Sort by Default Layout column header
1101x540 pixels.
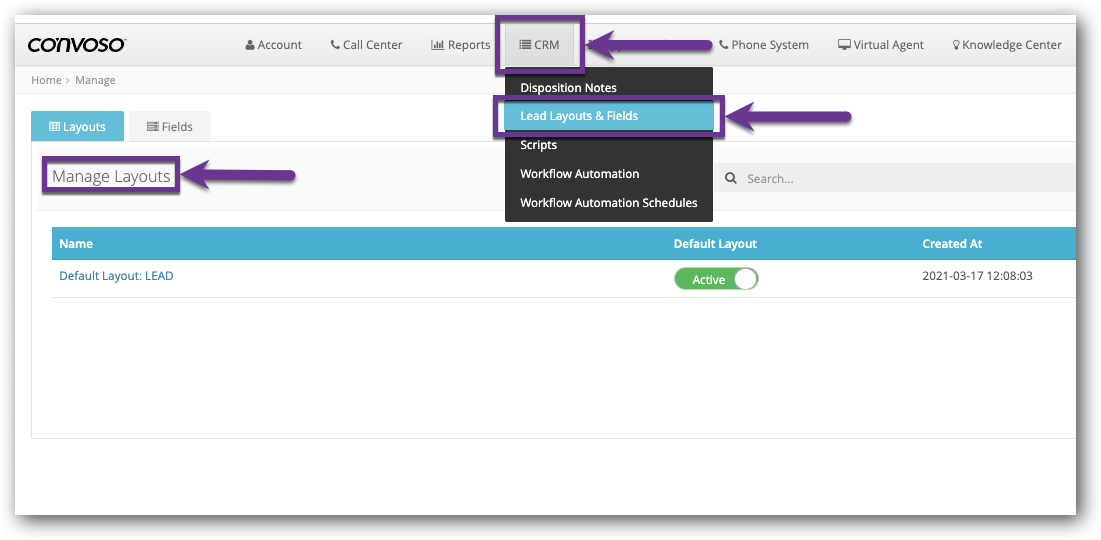[x=715, y=244]
